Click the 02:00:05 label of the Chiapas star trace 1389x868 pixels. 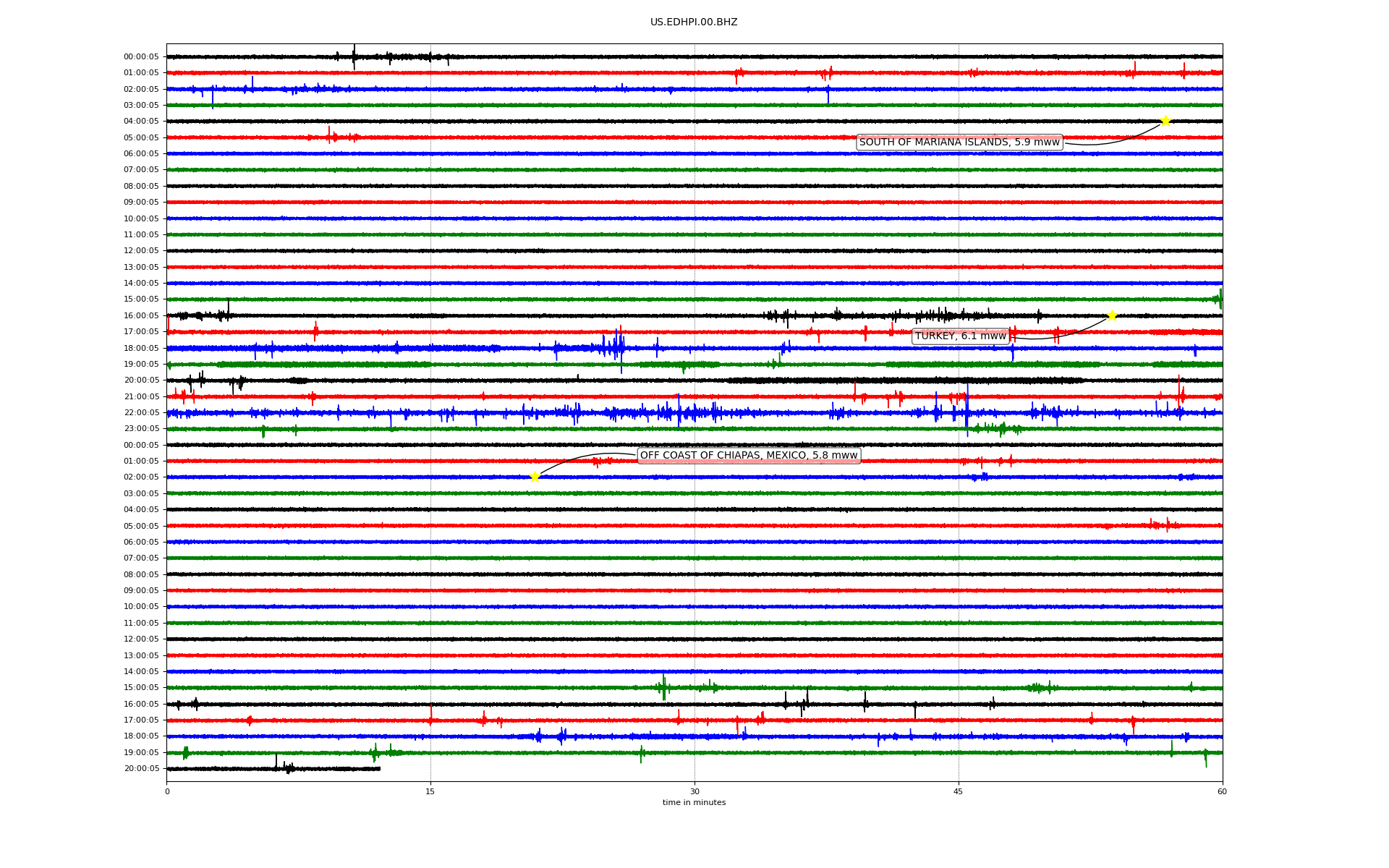(x=141, y=477)
